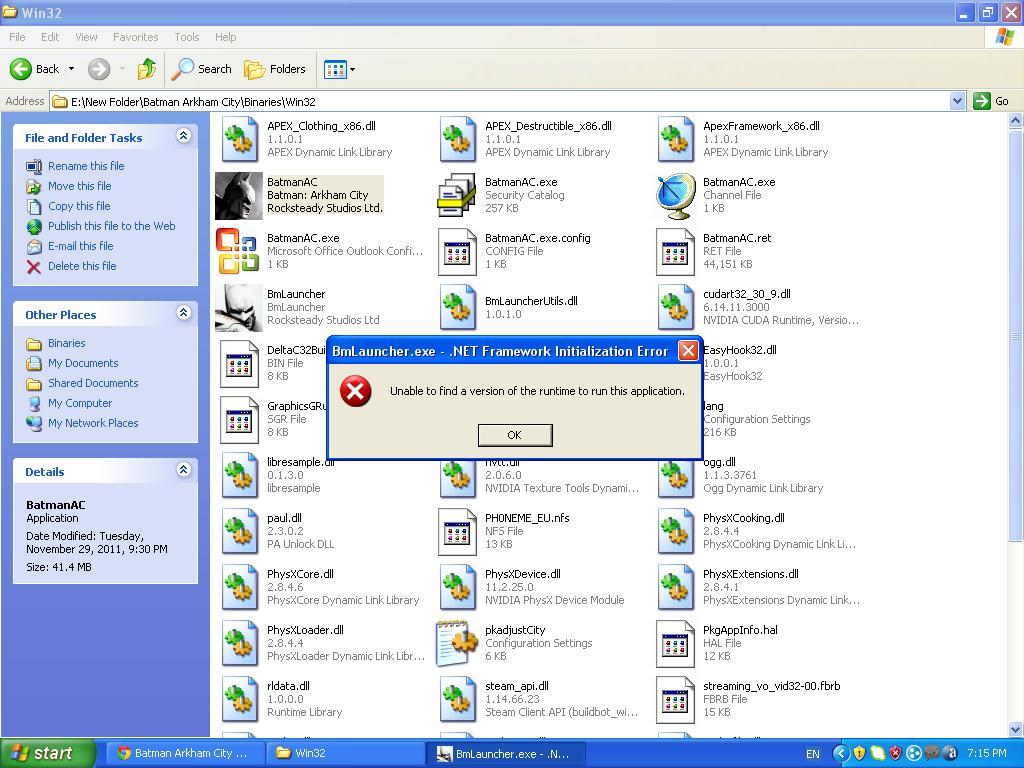This screenshot has width=1024, height=768.
Task: Open the File menu
Action: click(x=17, y=37)
